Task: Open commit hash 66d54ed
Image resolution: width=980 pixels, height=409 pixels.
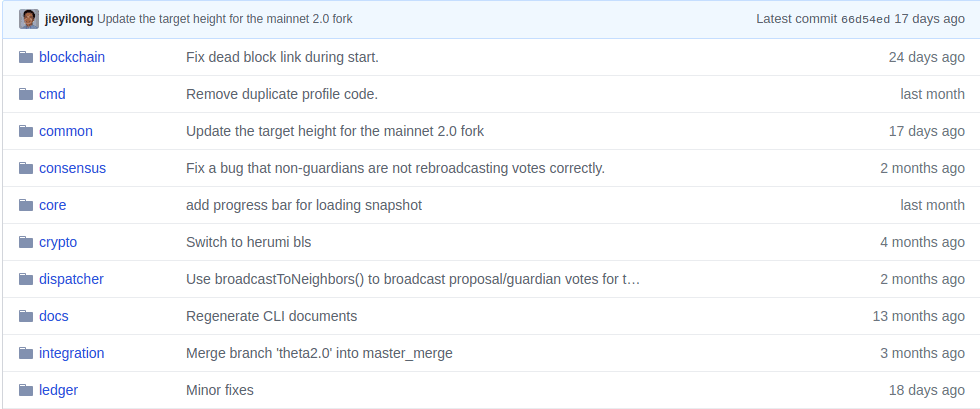Action: click(x=865, y=19)
